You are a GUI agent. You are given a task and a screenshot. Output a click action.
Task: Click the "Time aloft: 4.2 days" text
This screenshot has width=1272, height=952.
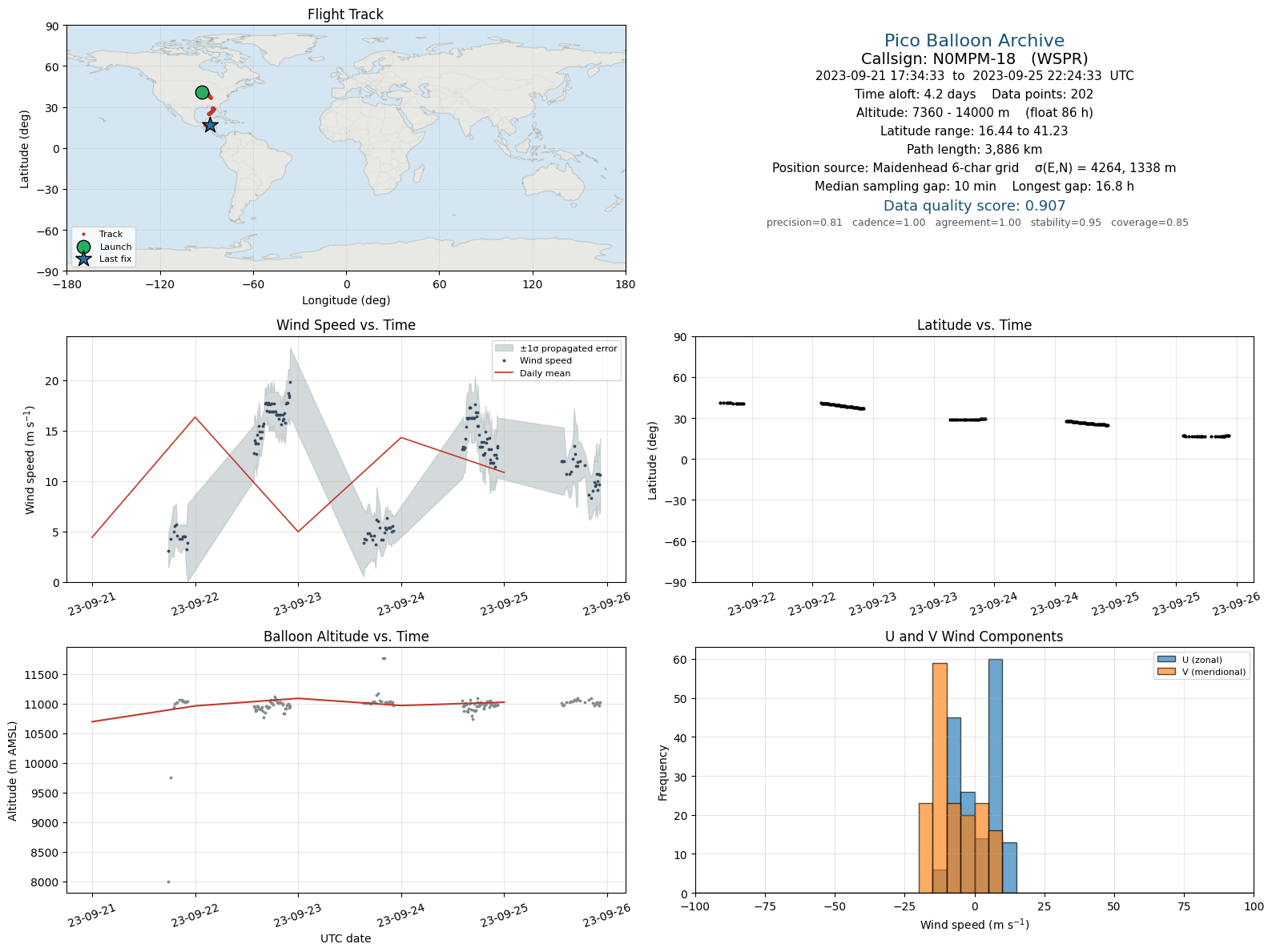(915, 94)
